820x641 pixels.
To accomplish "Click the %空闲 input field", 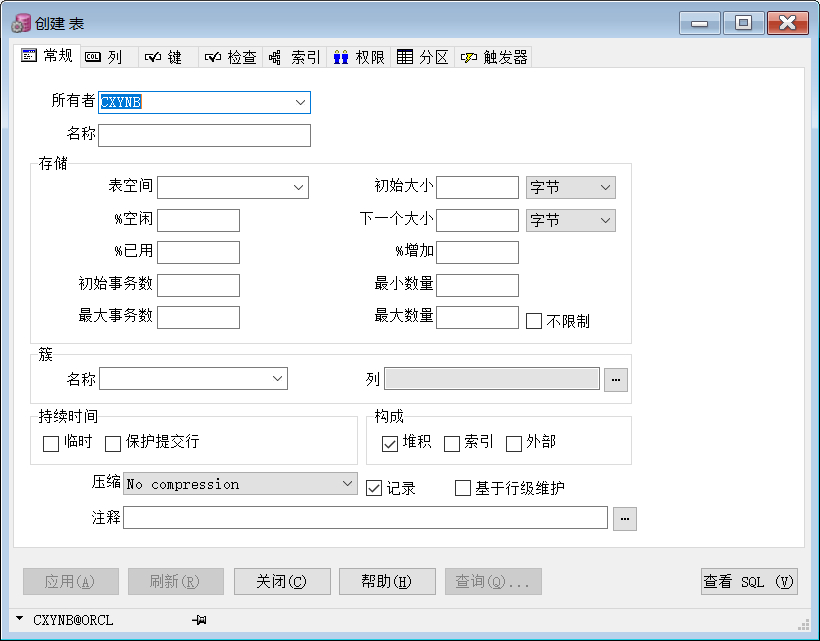I will (x=198, y=220).
